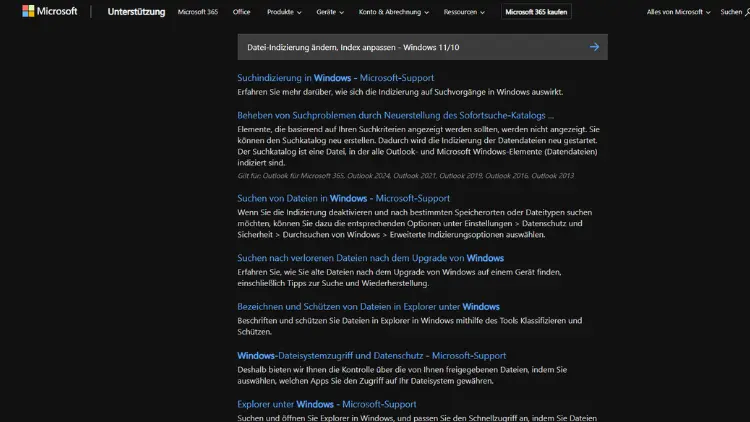This screenshot has width=750, height=422.
Task: Click the description 'Beschriften und schützen Sie Dateien'
Action: click(x=409, y=326)
